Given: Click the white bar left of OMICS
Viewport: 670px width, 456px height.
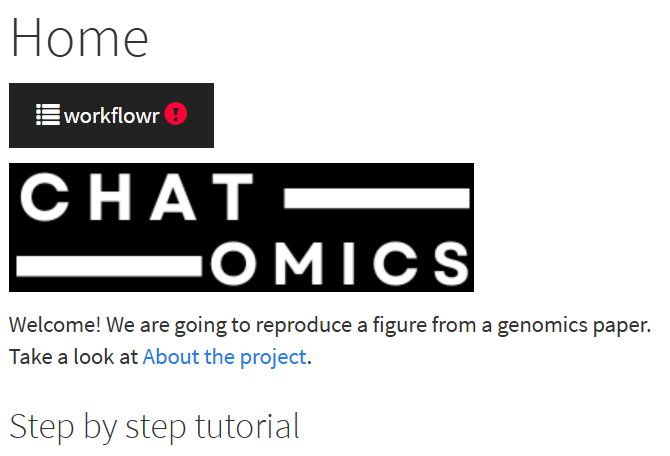Looking at the screenshot, I should tap(110, 263).
